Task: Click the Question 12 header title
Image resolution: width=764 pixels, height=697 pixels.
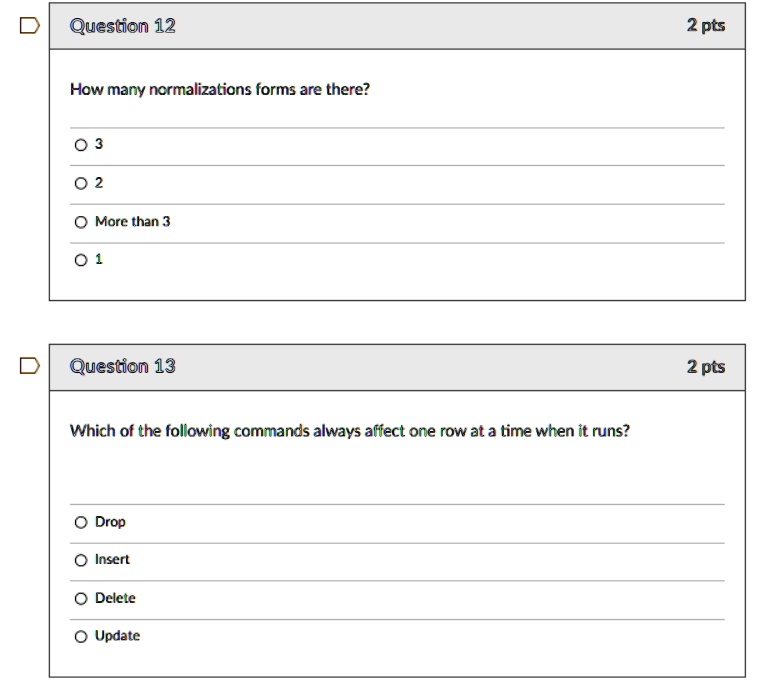Action: pos(123,26)
